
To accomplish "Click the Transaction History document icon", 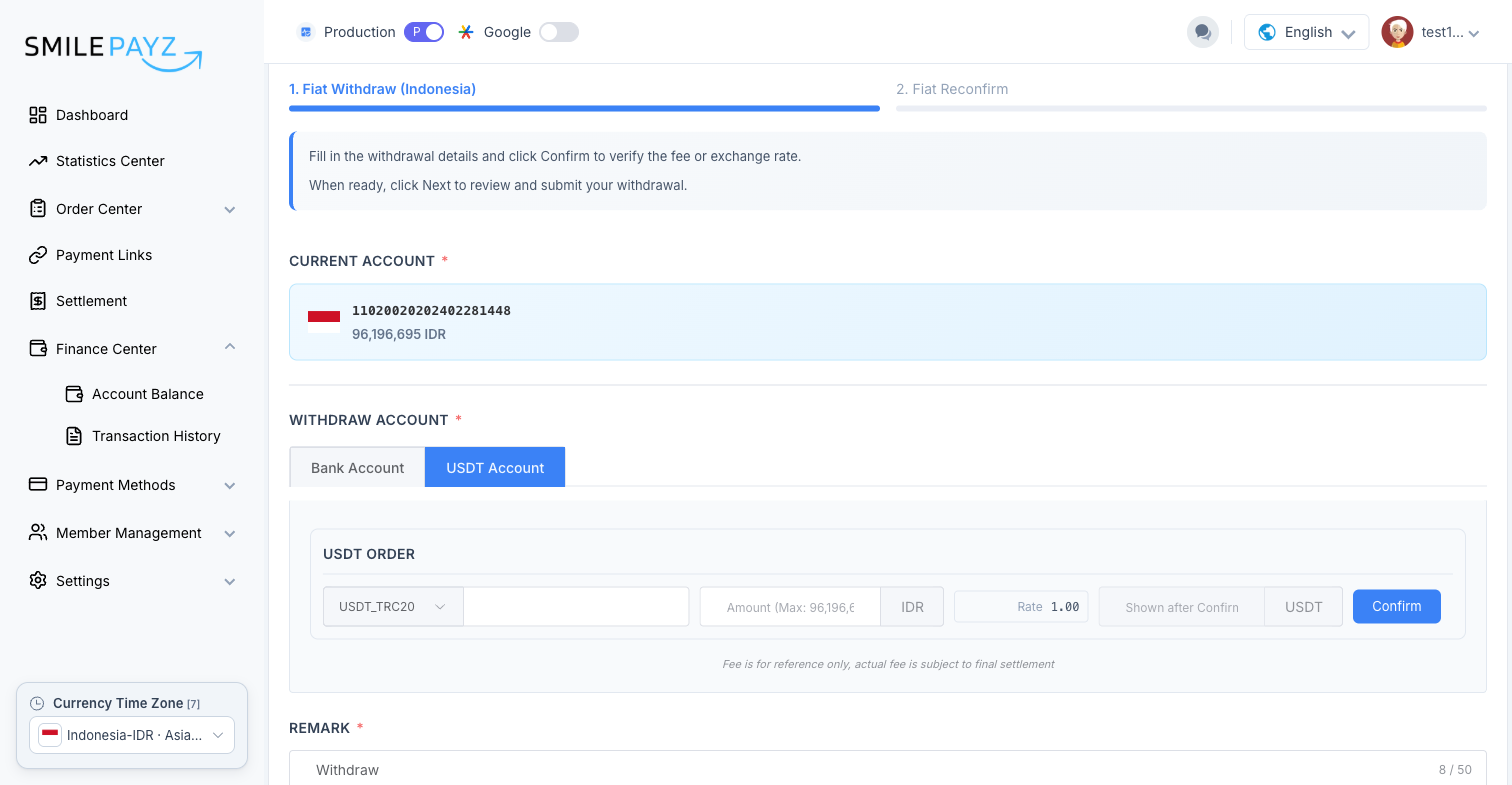I will point(74,436).
